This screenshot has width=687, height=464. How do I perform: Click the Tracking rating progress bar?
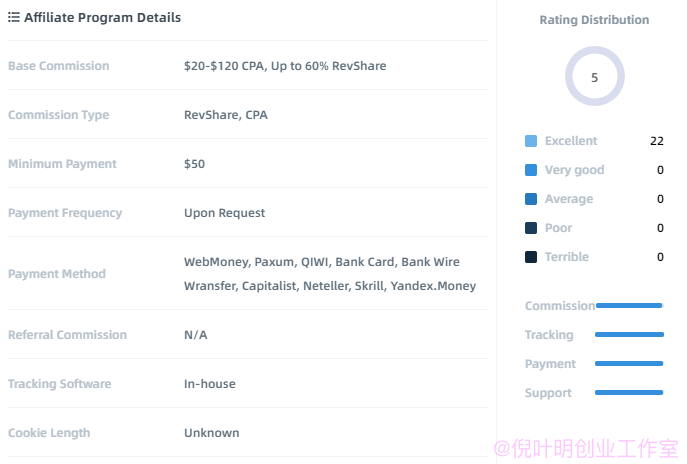[629, 334]
